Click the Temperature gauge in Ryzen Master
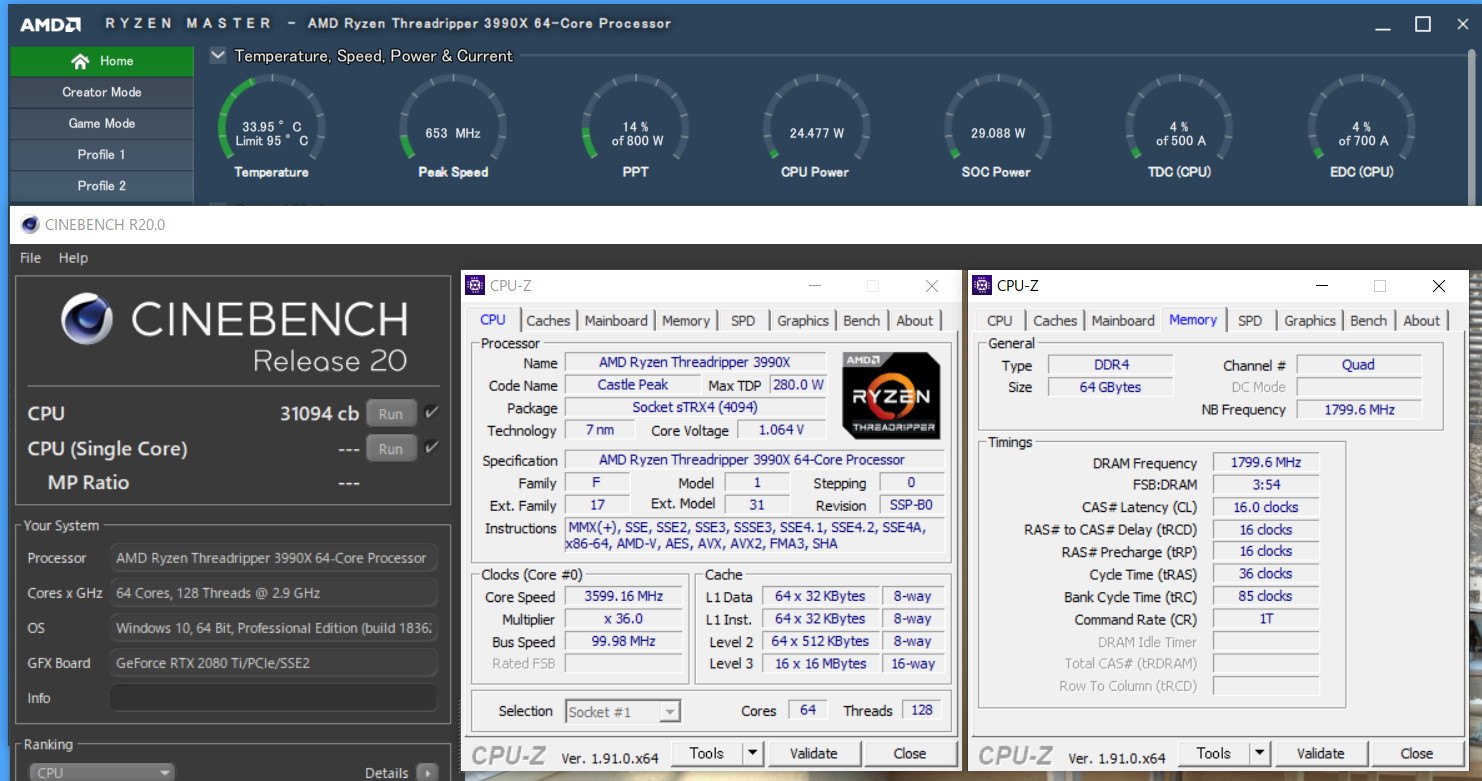The image size is (1482, 781). 271,129
